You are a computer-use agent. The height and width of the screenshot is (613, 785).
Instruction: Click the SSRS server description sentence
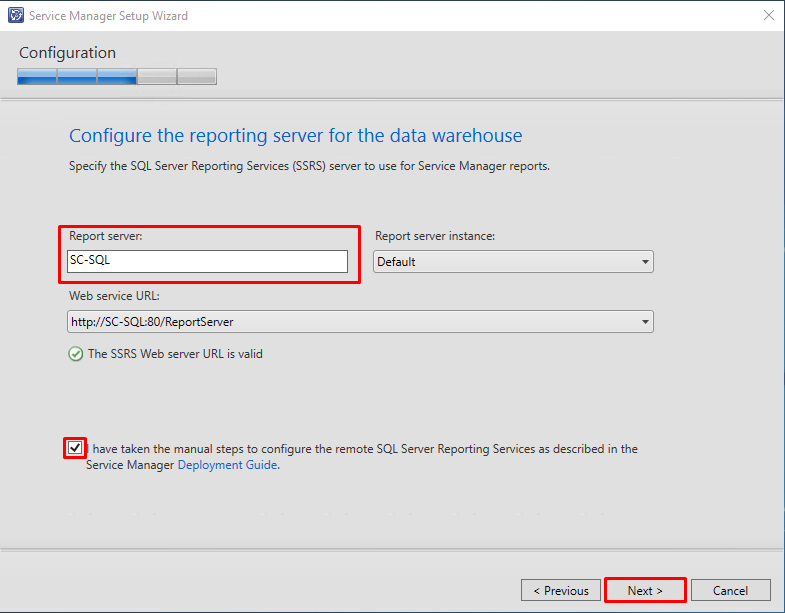point(309,166)
